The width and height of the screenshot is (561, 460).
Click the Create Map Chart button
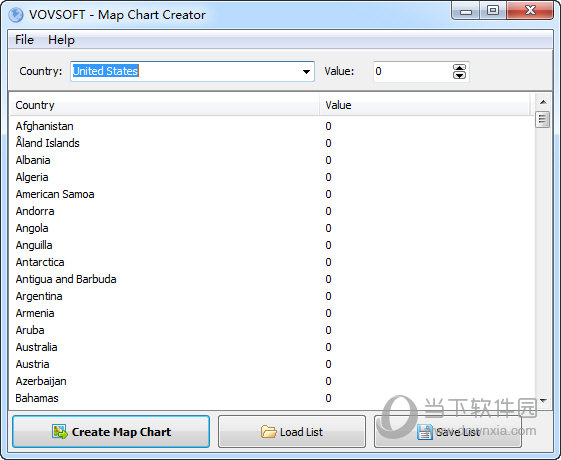point(111,432)
